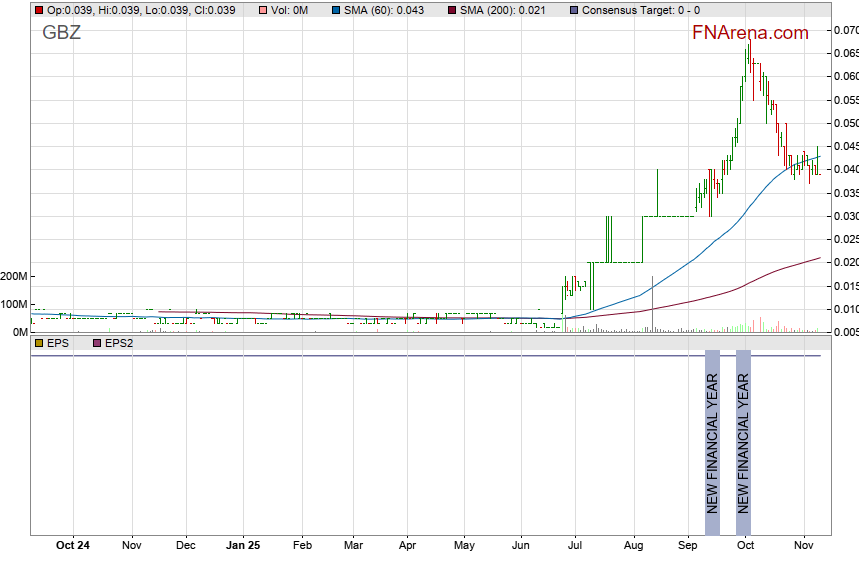Viewport: 859px width, 566px height.
Task: Click the 200M volume axis label
Action: pos(14,276)
